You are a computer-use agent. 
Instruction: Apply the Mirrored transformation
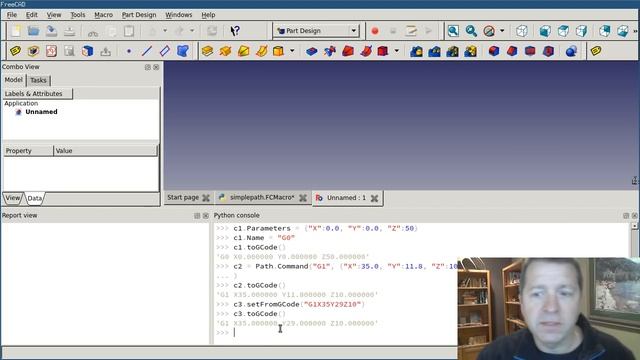(416, 51)
